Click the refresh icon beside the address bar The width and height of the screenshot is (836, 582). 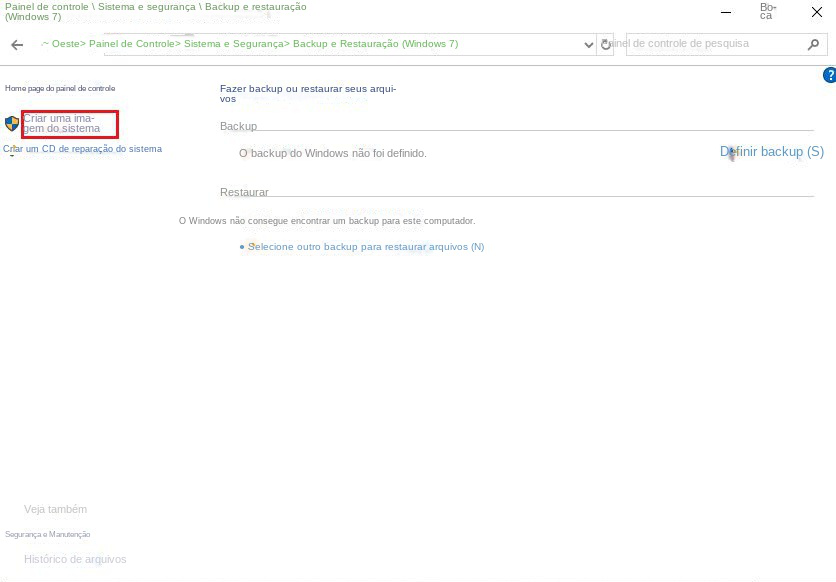coord(605,45)
